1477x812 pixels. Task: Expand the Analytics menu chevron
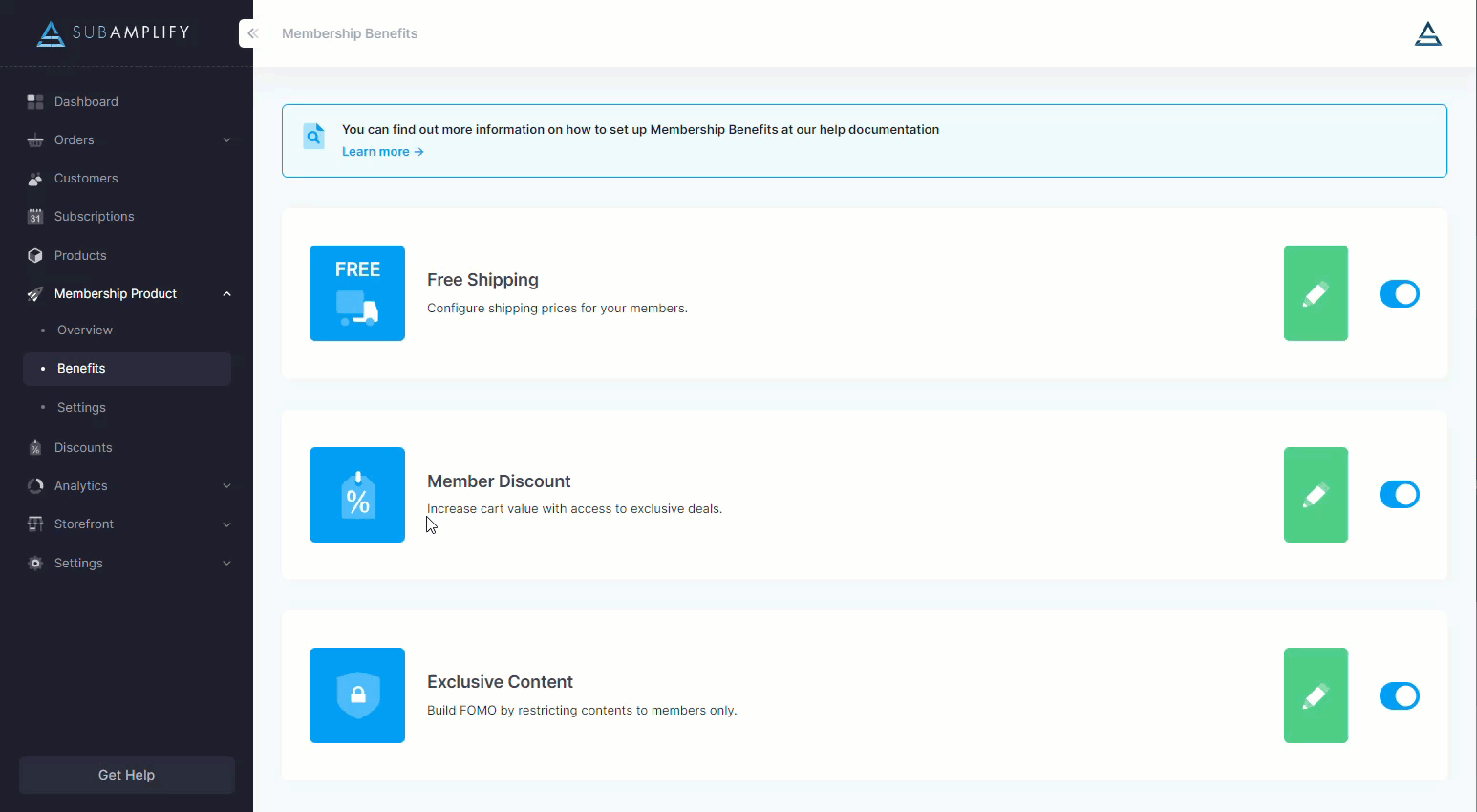[x=227, y=486]
